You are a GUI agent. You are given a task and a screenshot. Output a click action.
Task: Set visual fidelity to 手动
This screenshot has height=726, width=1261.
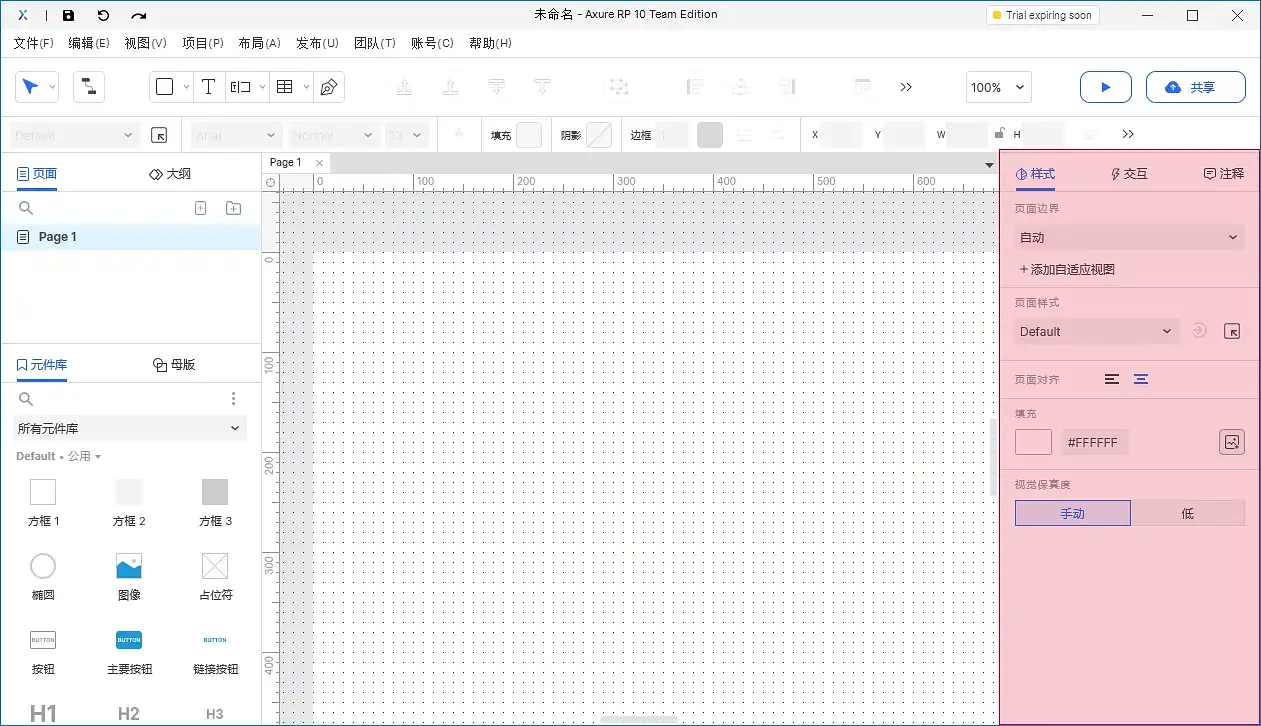pyautogui.click(x=1072, y=513)
